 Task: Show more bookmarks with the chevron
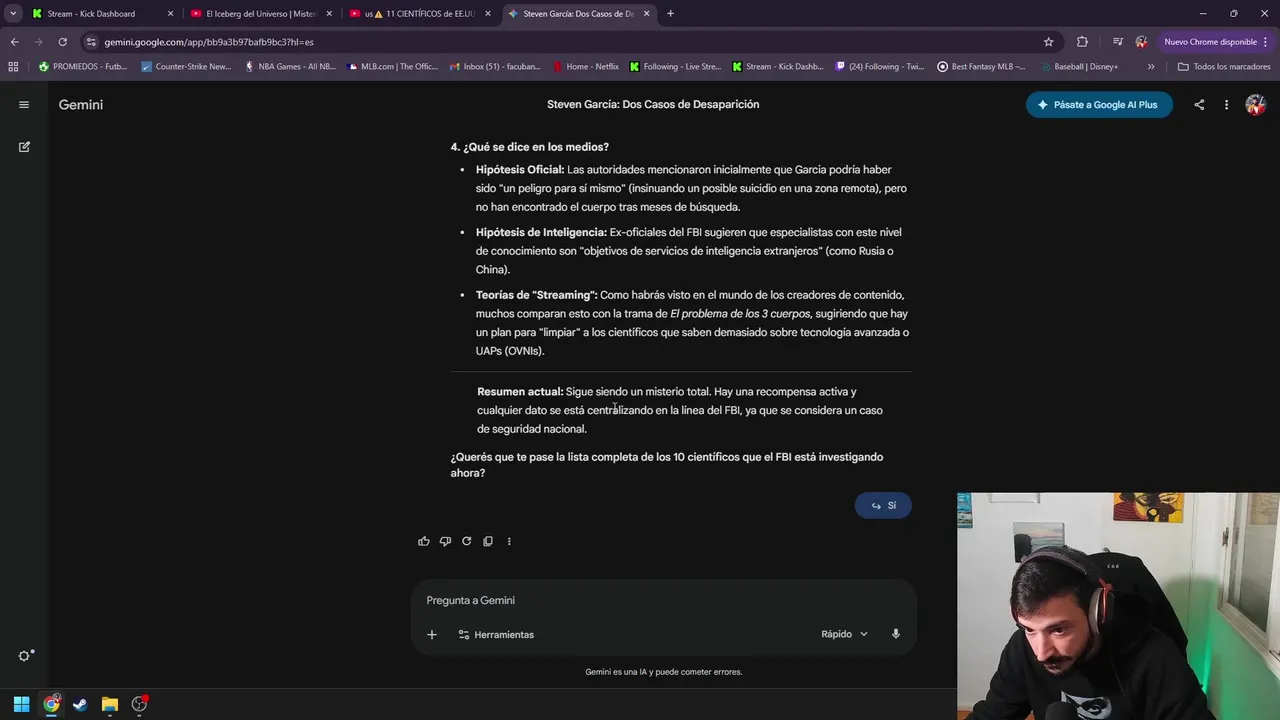(x=1151, y=67)
